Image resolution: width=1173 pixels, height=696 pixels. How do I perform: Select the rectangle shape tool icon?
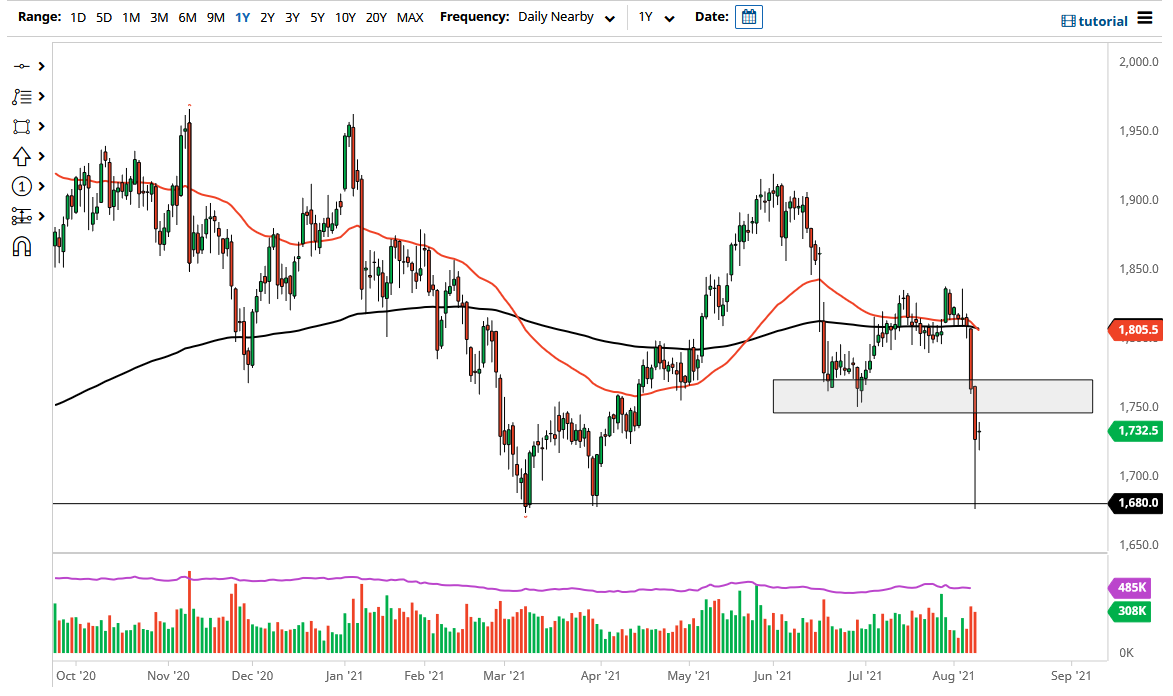(22, 126)
